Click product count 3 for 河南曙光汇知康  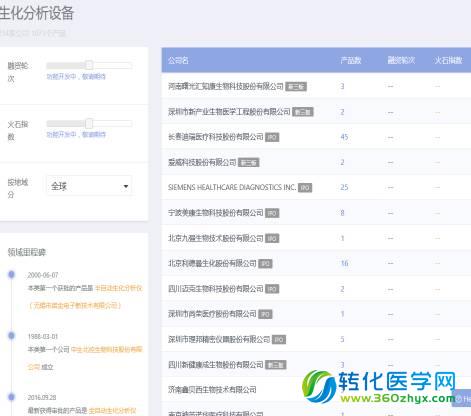[x=342, y=86]
